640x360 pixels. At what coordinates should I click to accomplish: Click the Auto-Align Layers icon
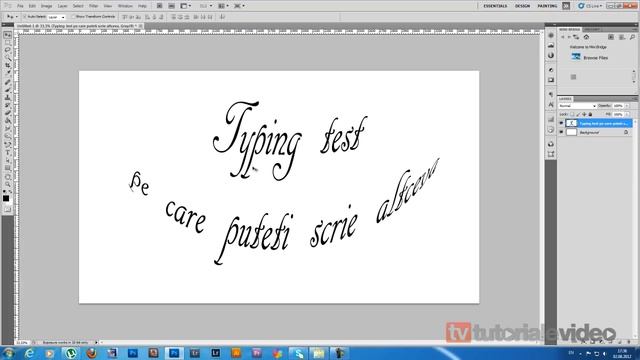[x=222, y=17]
